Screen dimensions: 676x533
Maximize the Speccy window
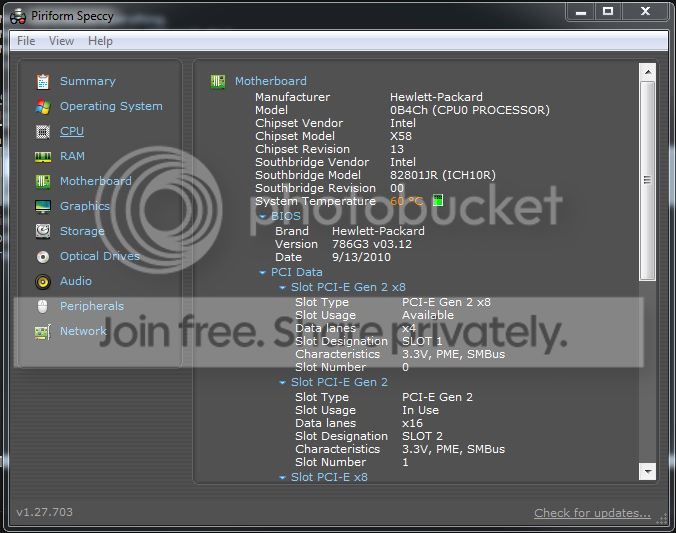608,12
